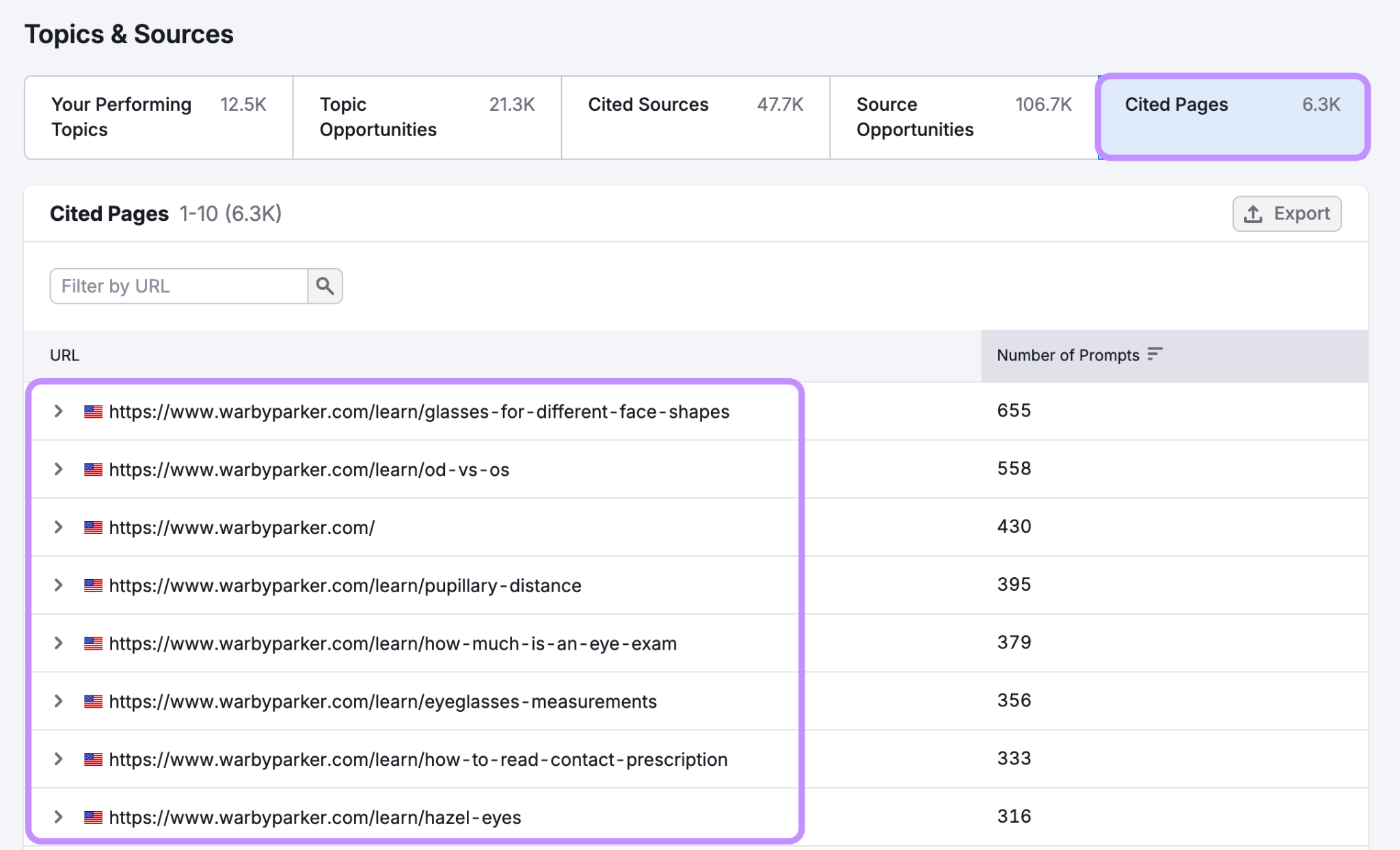Open the how-much-is-an-eye-exam URL link
Viewport: 1400px width, 850px height.
tap(393, 643)
